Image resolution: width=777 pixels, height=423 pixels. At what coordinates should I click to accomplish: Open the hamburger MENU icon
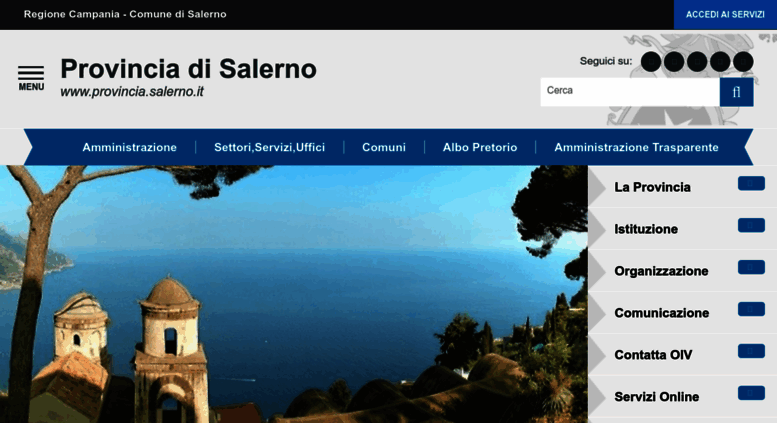pyautogui.click(x=31, y=78)
